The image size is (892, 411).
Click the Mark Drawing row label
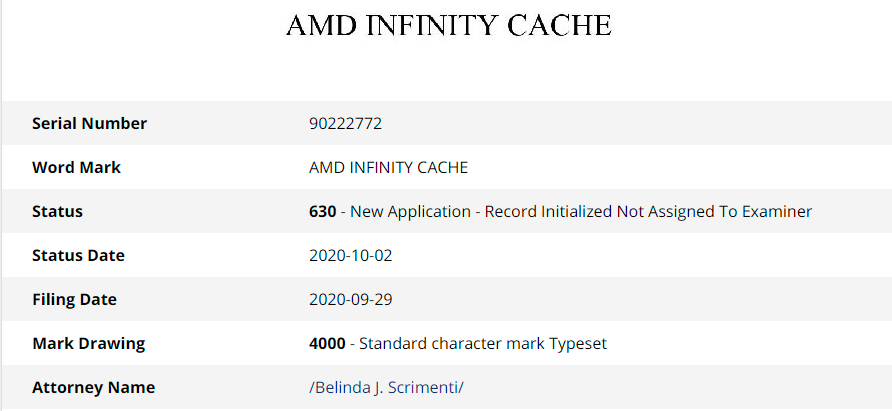pos(88,343)
